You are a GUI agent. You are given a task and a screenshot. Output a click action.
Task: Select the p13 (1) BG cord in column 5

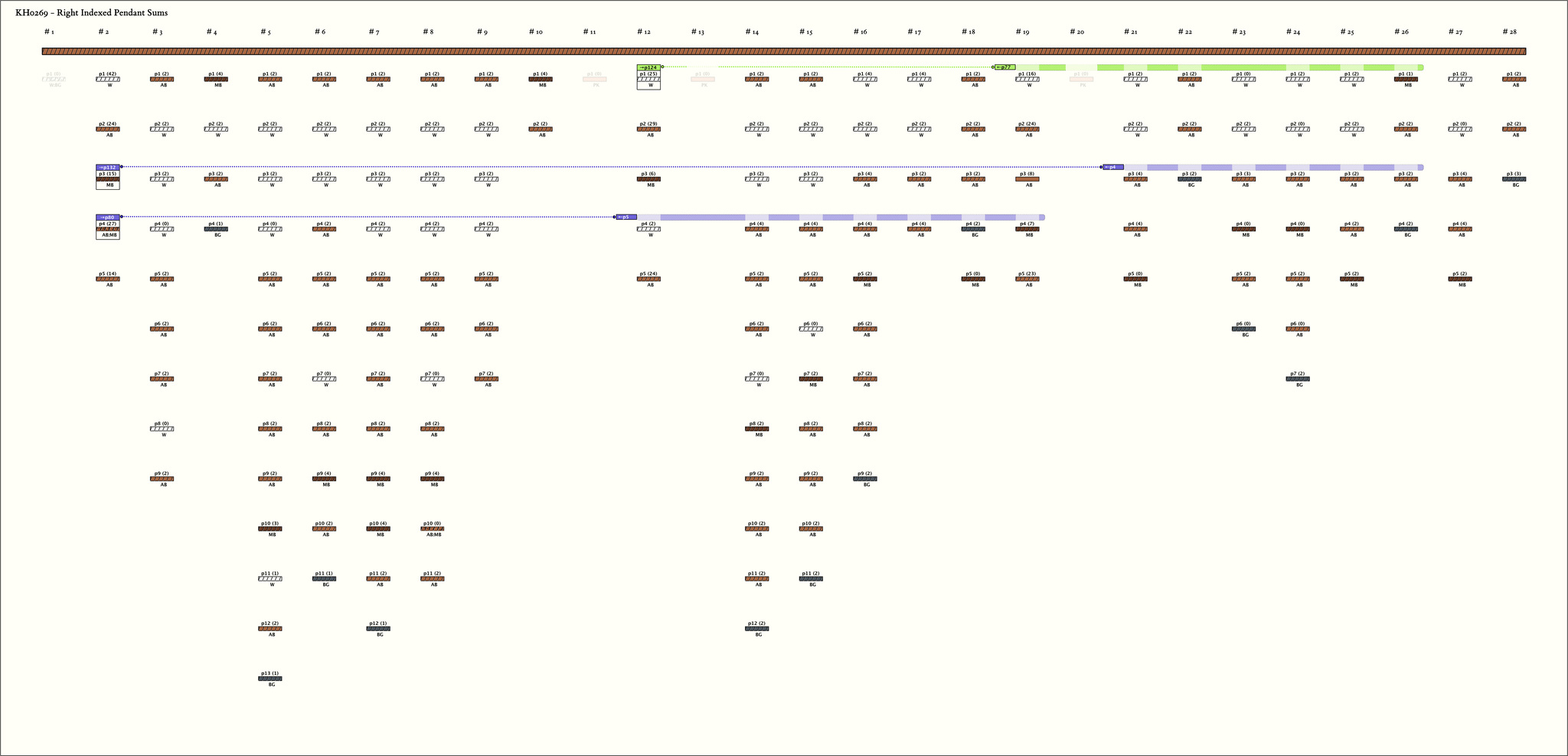[x=269, y=679]
